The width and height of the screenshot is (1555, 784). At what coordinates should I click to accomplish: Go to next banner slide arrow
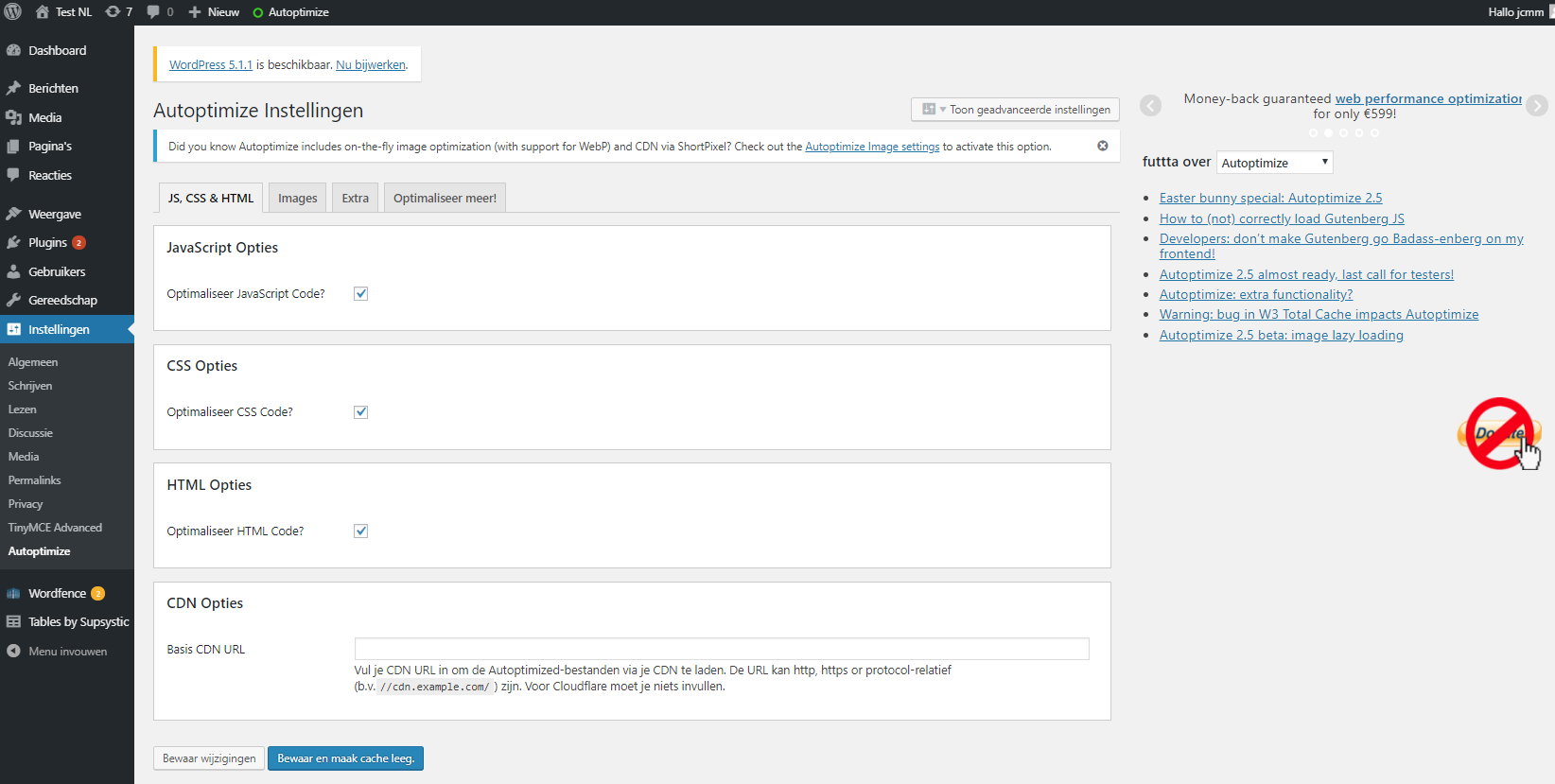click(1537, 106)
